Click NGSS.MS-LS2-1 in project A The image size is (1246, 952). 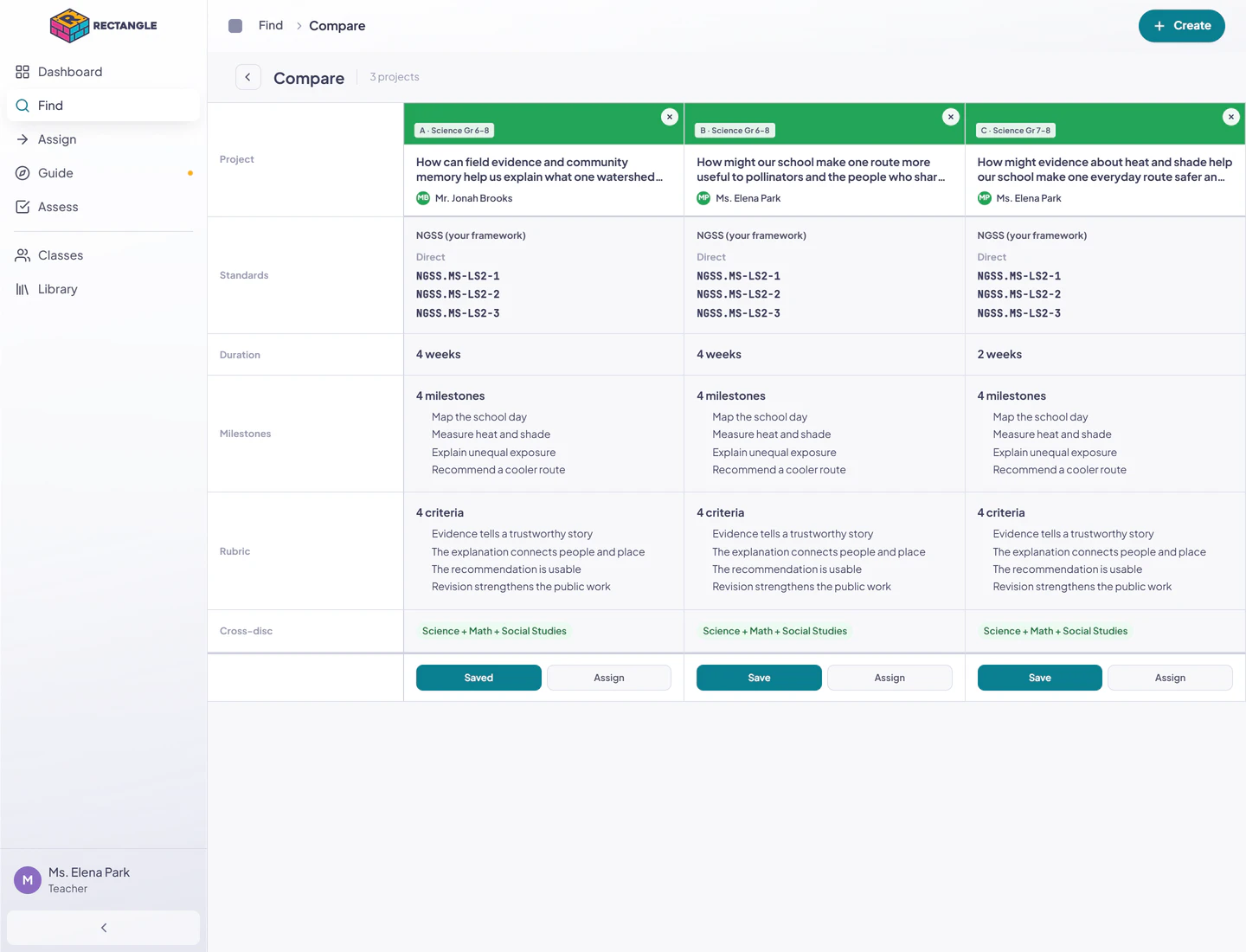point(458,276)
